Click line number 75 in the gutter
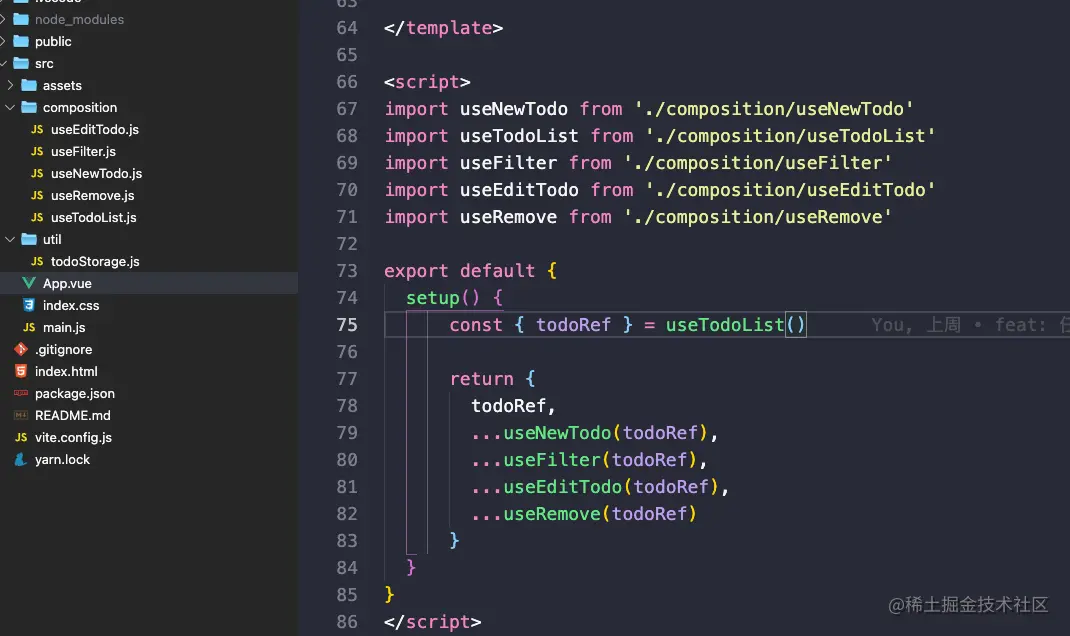Viewport: 1070px width, 636px height. point(347,325)
